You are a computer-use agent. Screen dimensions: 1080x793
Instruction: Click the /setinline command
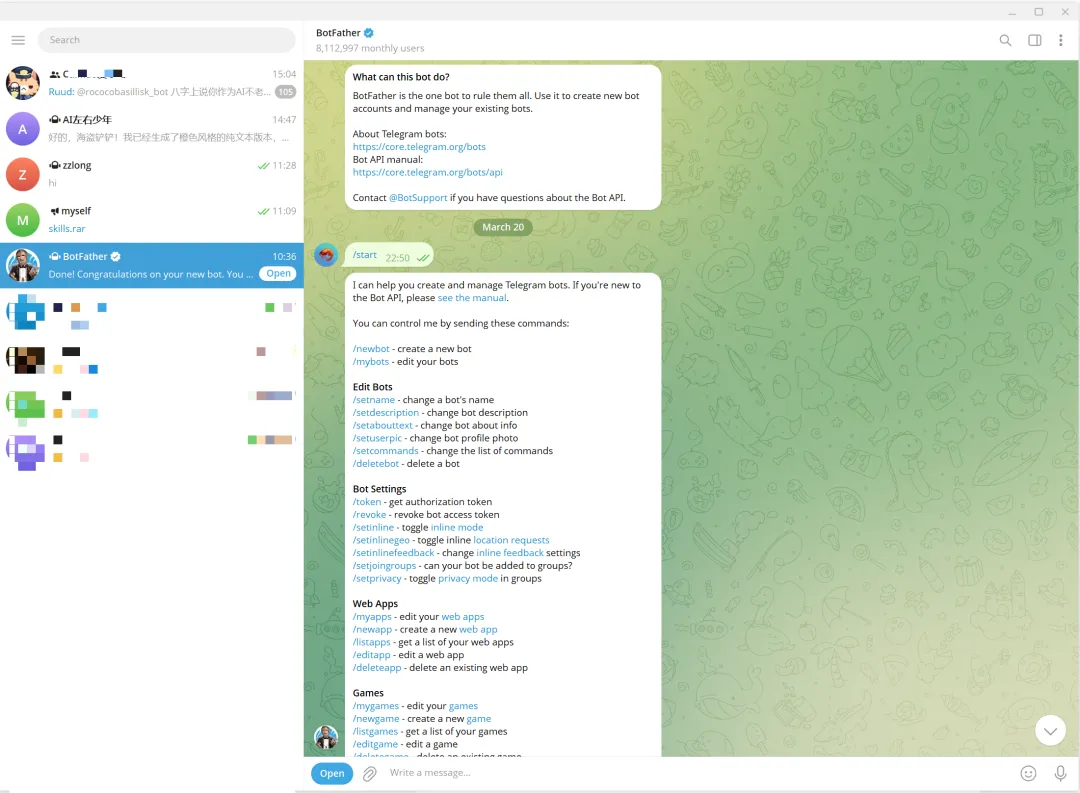tap(373, 527)
